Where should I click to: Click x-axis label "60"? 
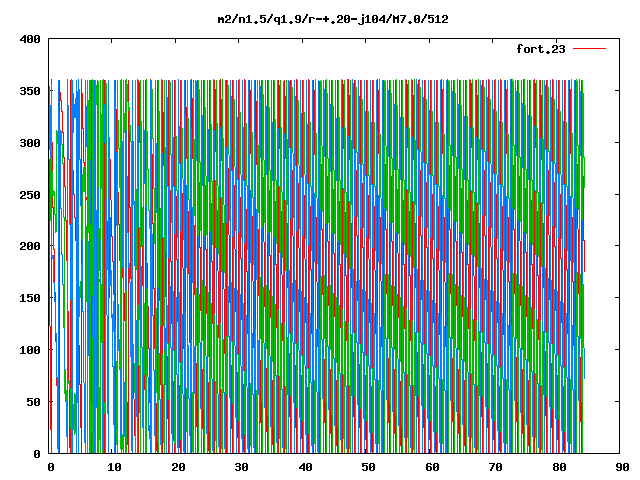point(432,467)
